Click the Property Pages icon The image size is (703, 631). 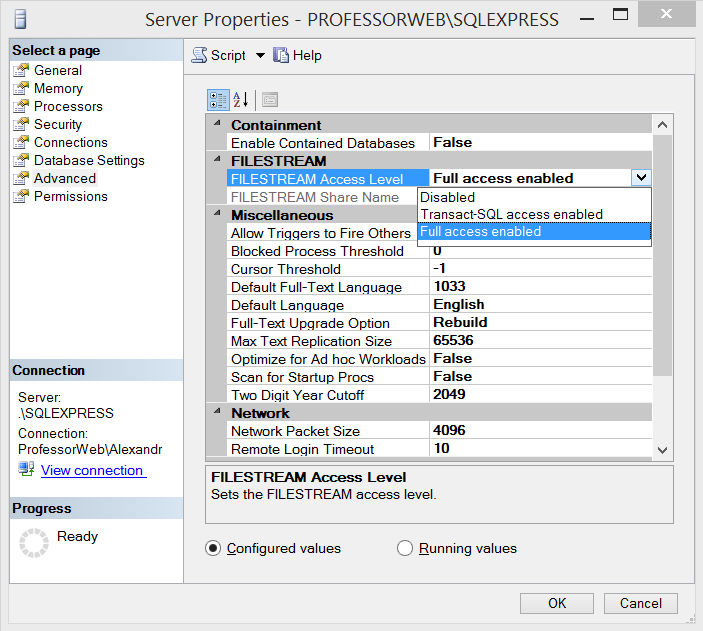click(270, 100)
